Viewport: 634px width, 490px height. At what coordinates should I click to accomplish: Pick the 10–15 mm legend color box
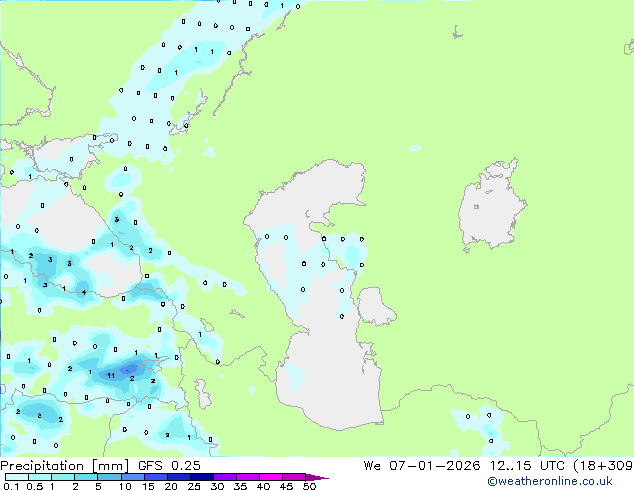pyautogui.click(x=132, y=477)
